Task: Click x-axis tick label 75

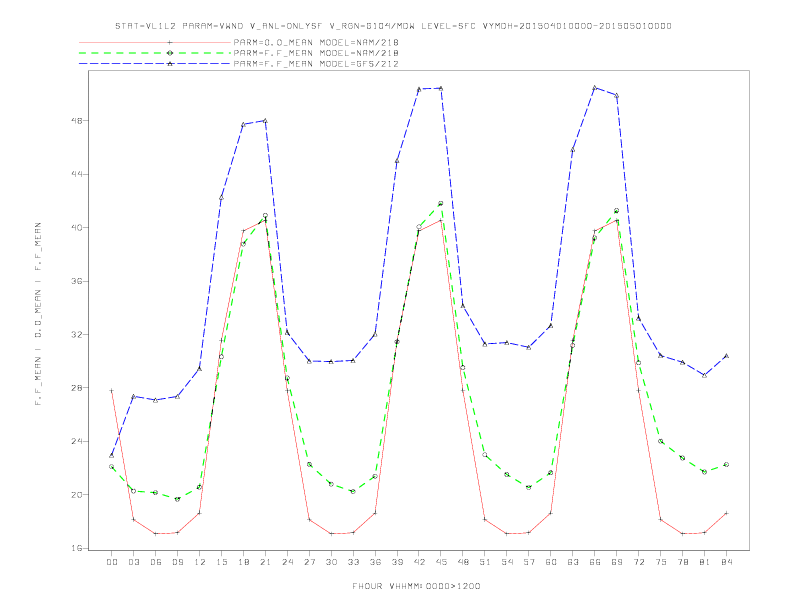Action: click(x=661, y=562)
